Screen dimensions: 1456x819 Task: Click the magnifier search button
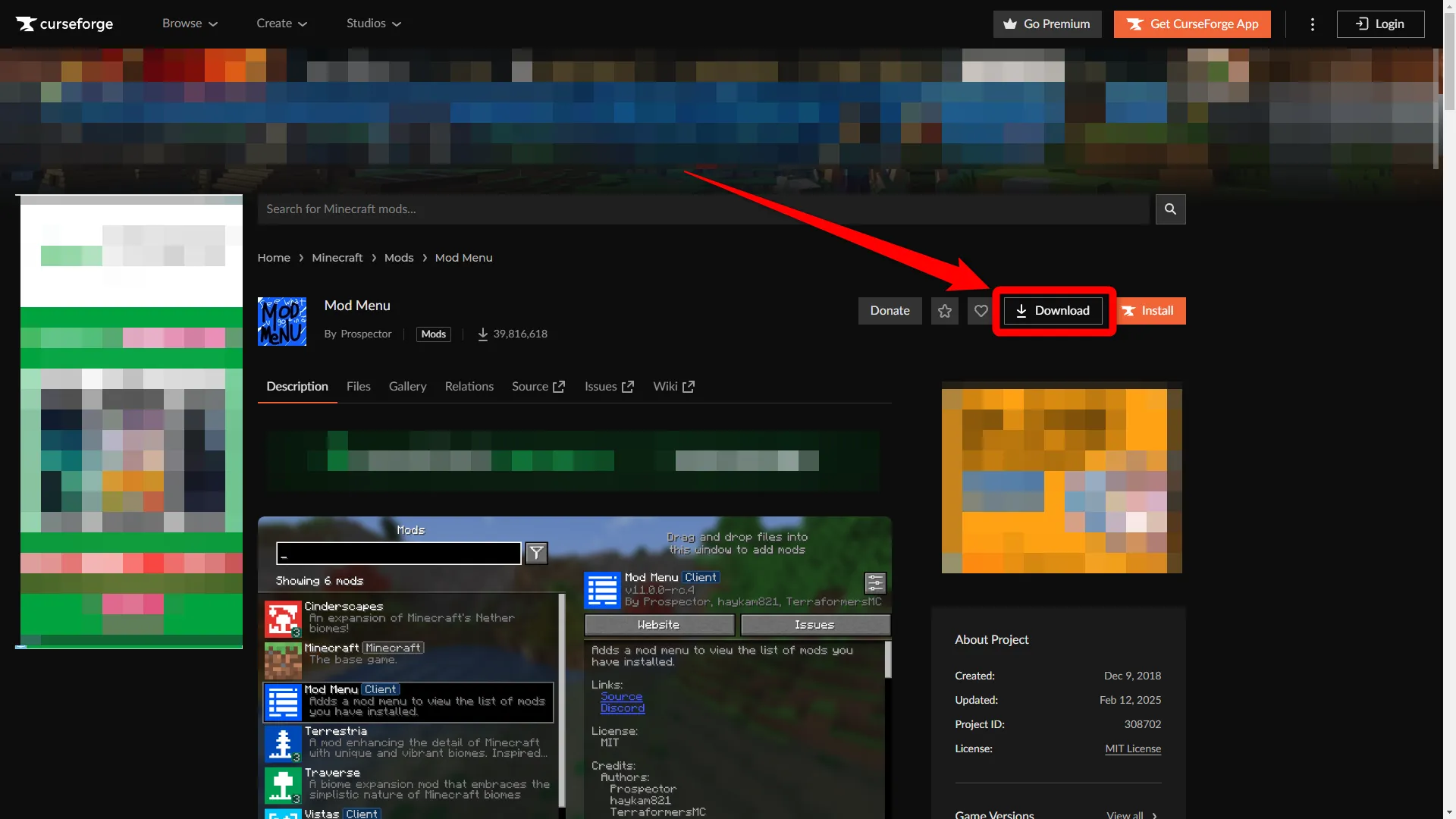[x=1170, y=209]
